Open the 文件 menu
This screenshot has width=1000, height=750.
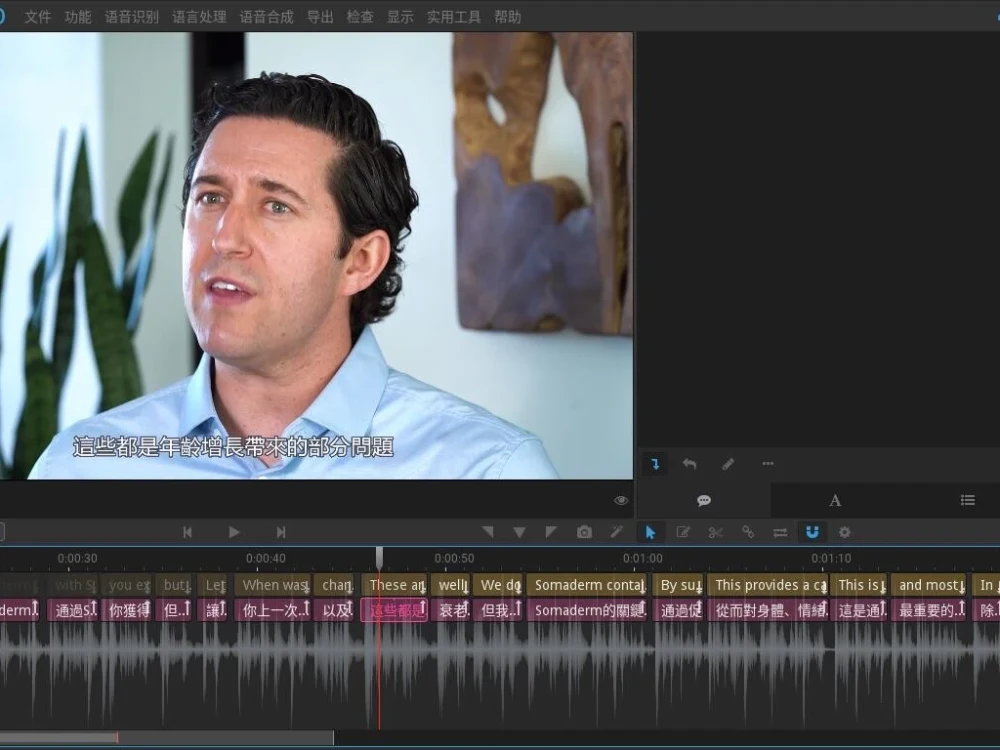(x=38, y=17)
